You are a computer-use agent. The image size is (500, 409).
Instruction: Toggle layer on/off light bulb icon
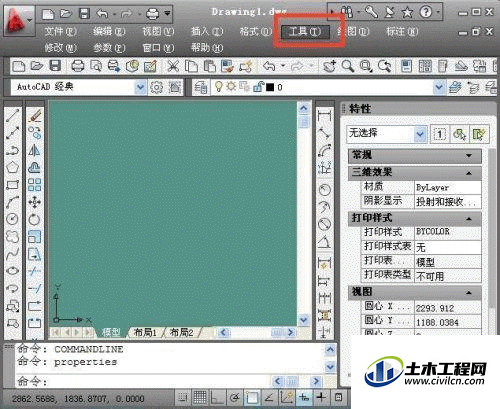click(x=219, y=87)
